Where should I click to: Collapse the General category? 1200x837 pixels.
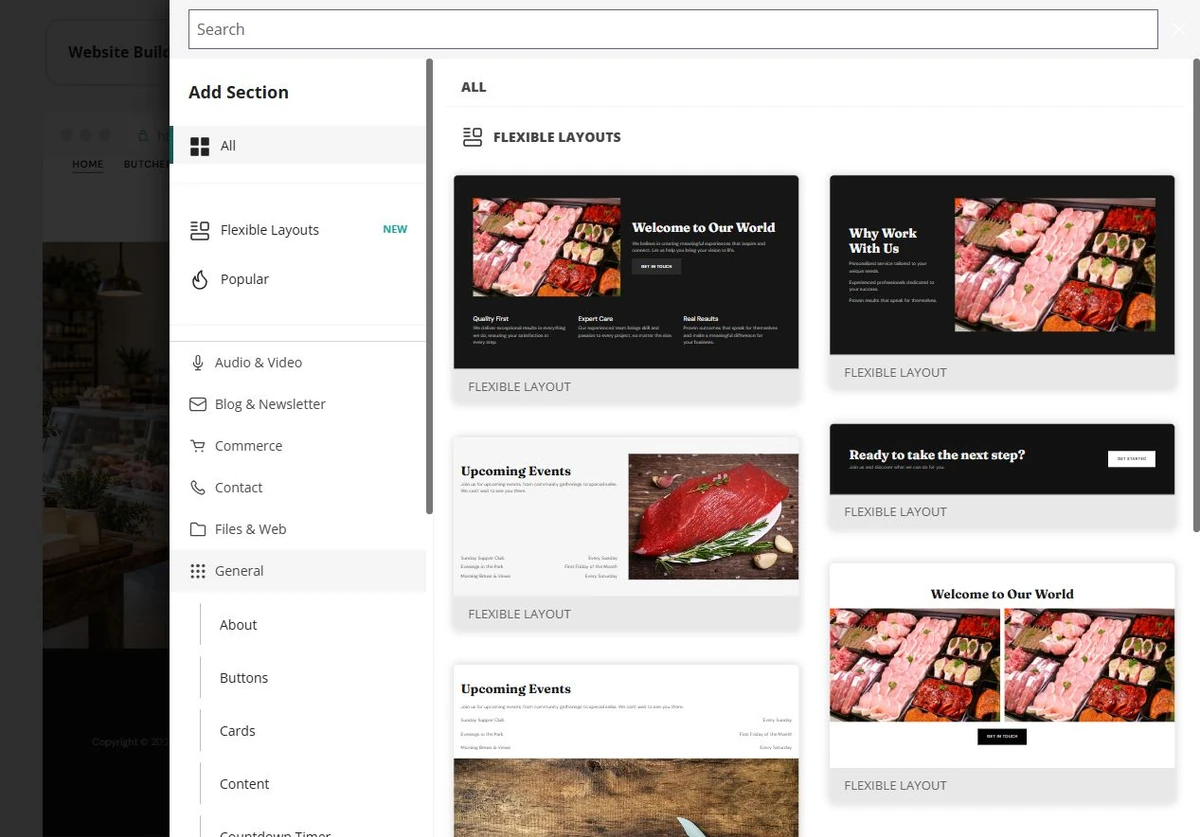point(299,571)
